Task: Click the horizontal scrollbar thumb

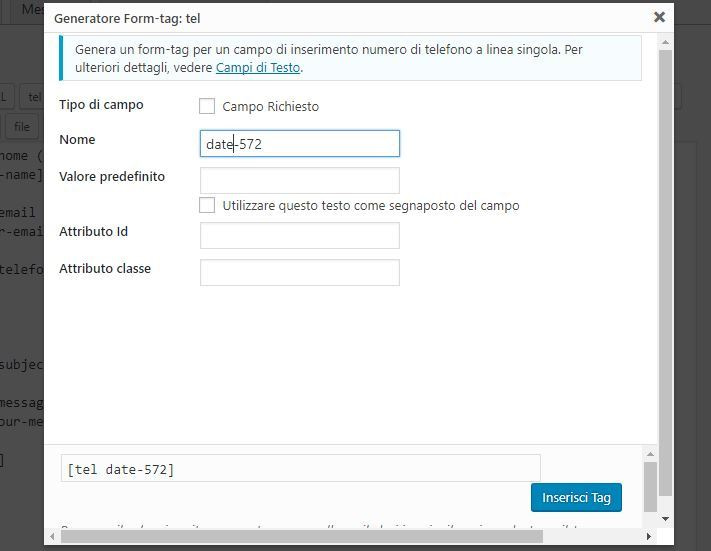Action: point(302,536)
